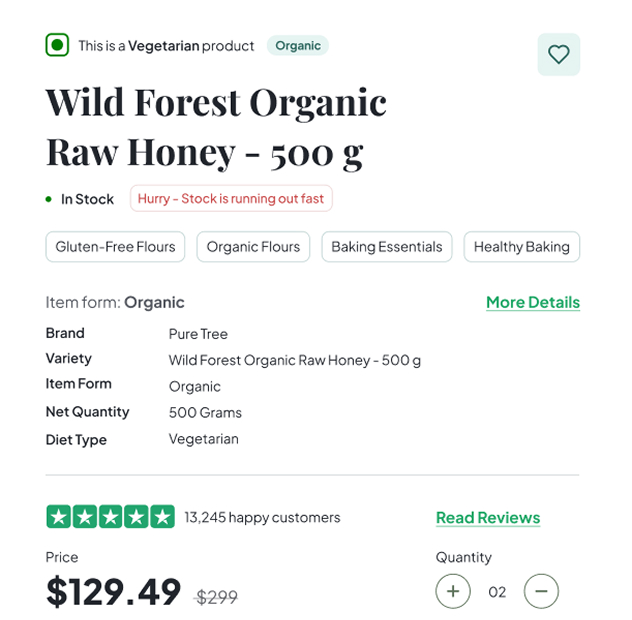The width and height of the screenshot is (632, 620).
Task: Open the Read Reviews link
Action: (488, 518)
